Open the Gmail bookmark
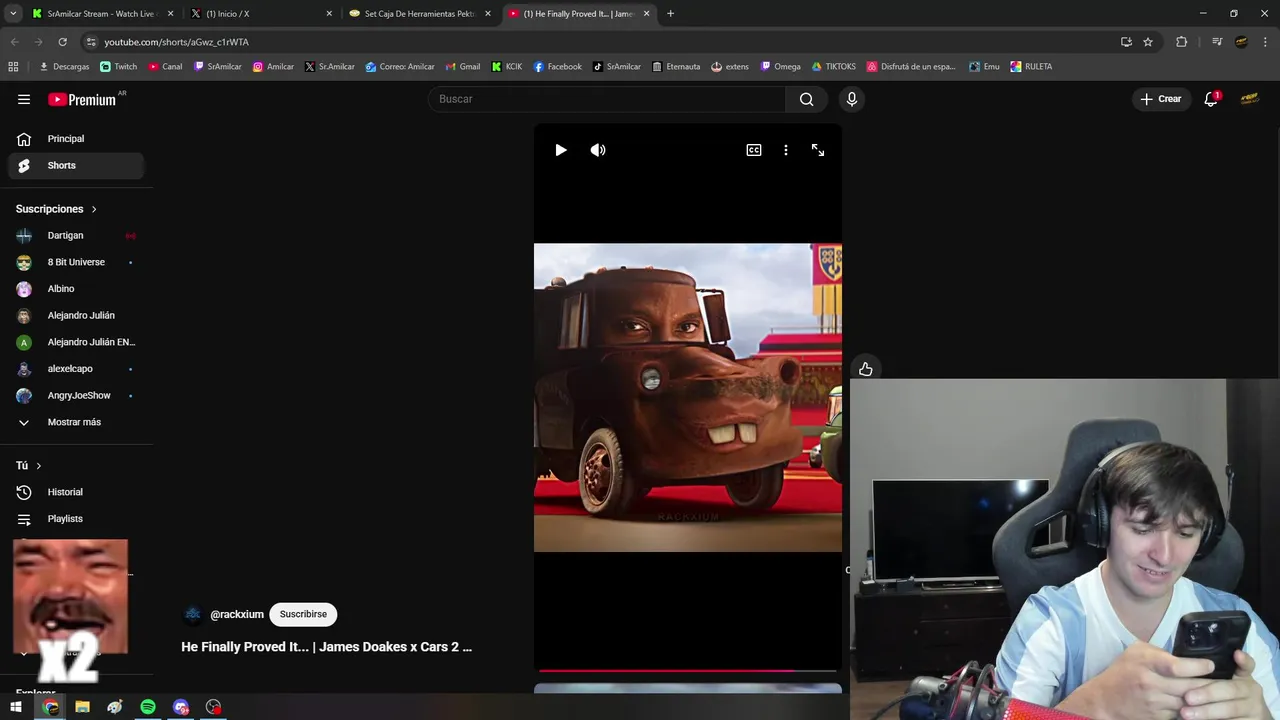1280x720 pixels. point(462,67)
